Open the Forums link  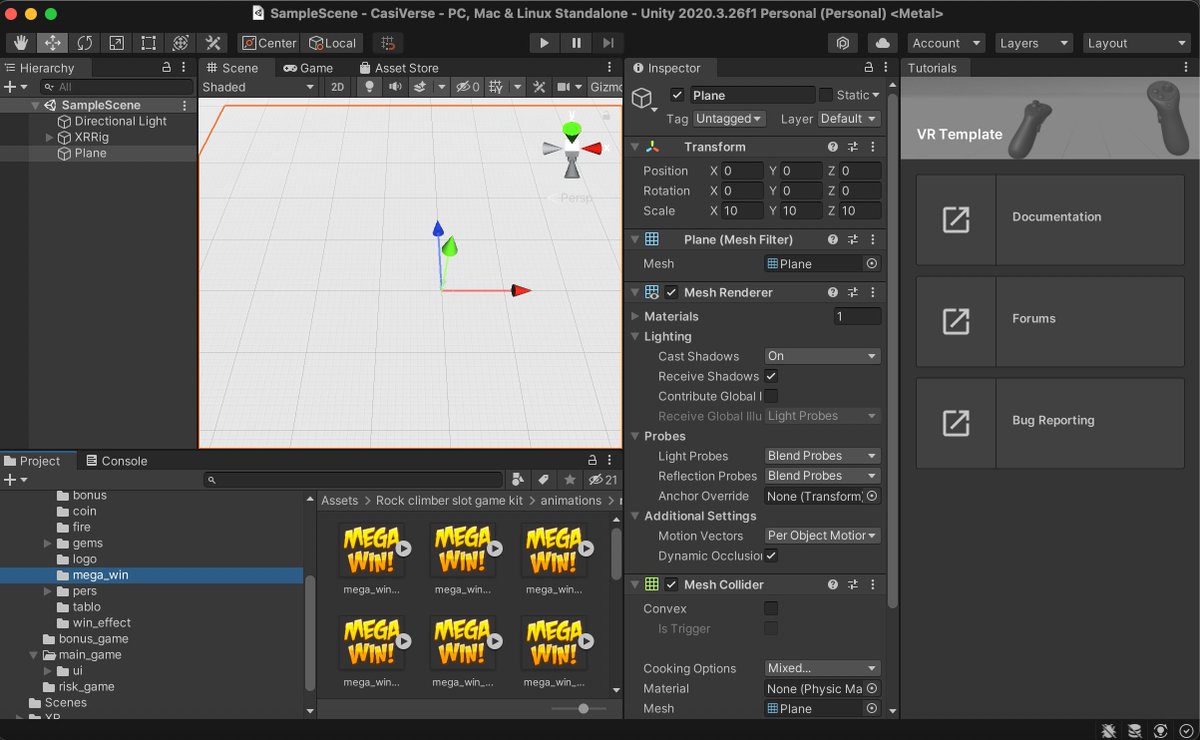coord(1051,322)
